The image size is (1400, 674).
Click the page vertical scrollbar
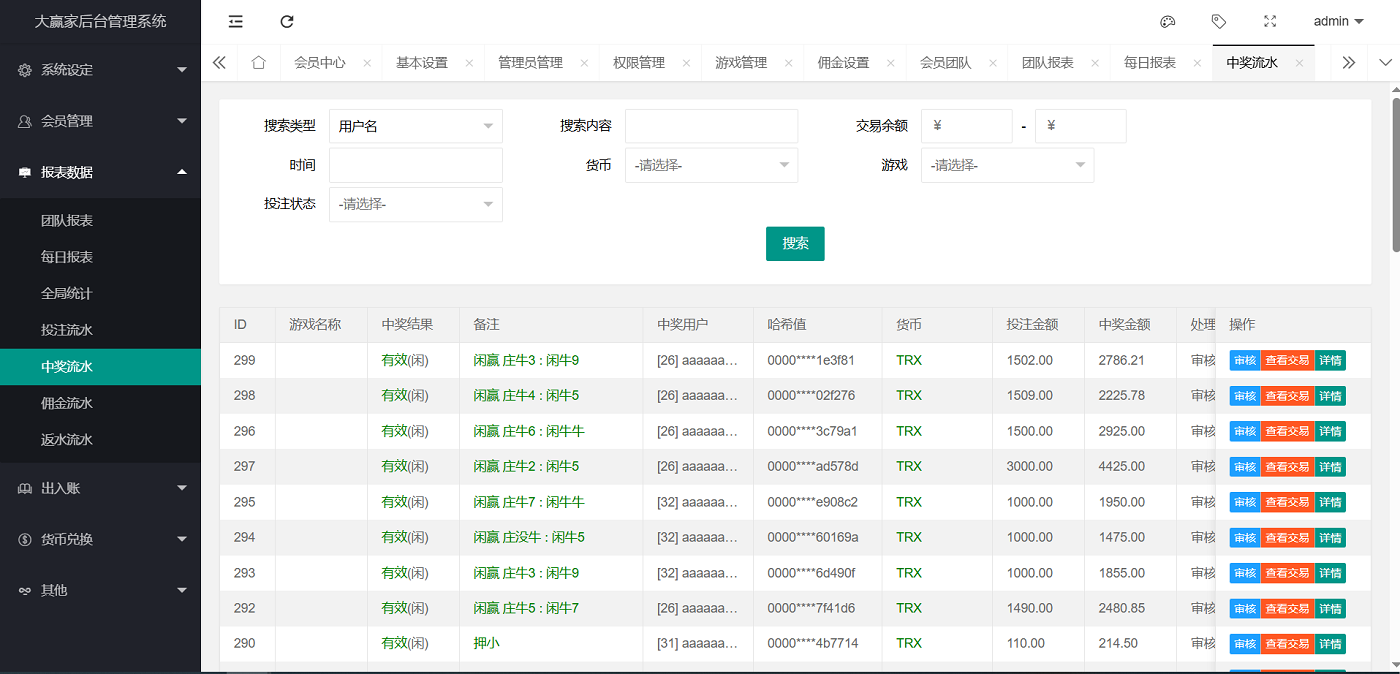[1395, 175]
